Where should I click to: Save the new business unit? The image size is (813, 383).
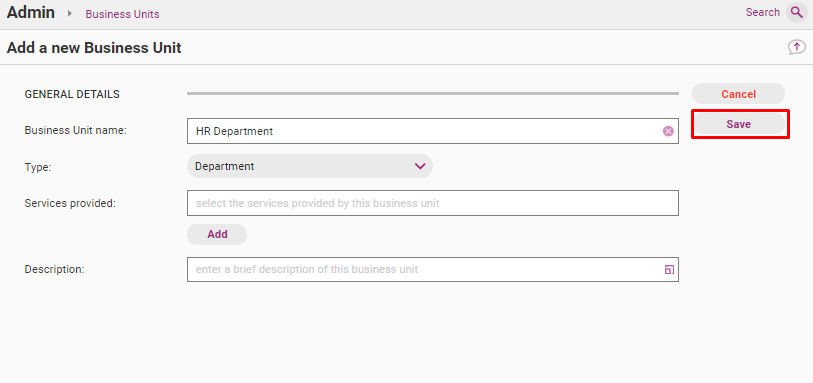(x=738, y=124)
